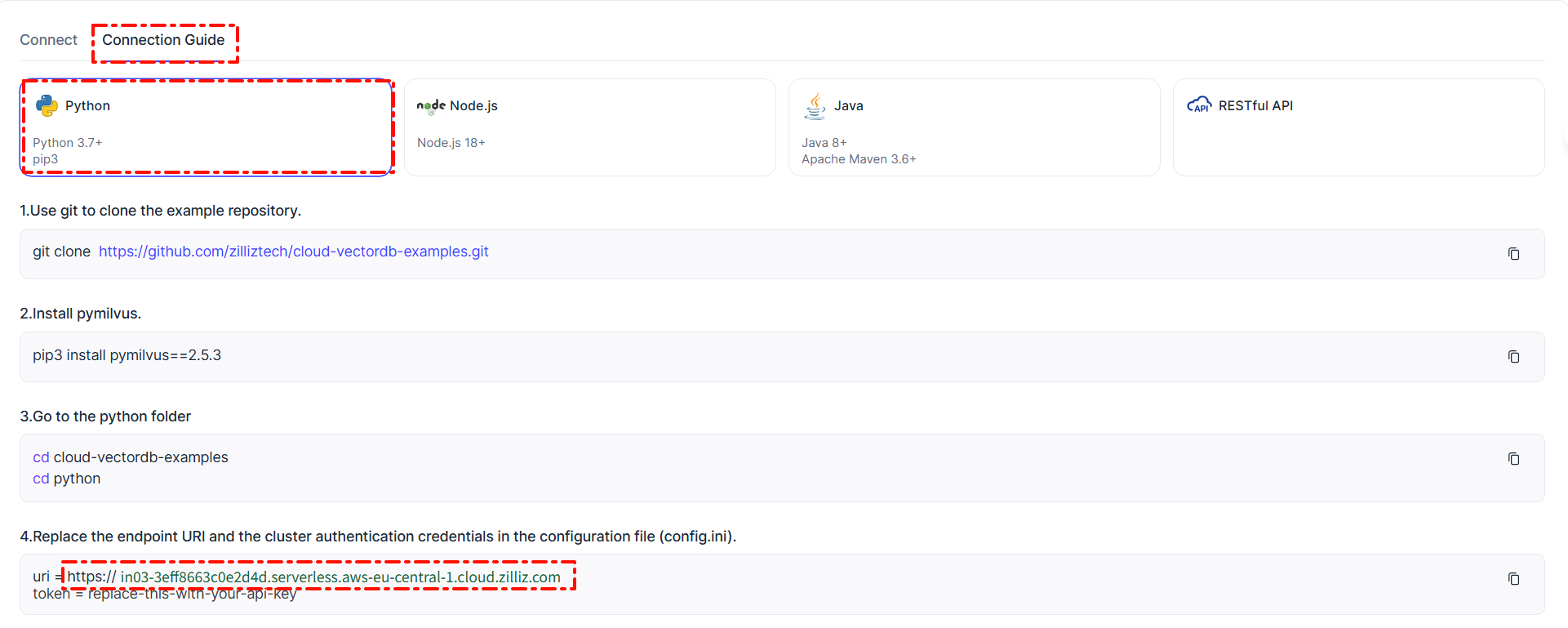Screen dimensions: 1568x628
Task: Click step 4 'Replace the endpoint URI' heading
Action: [378, 537]
